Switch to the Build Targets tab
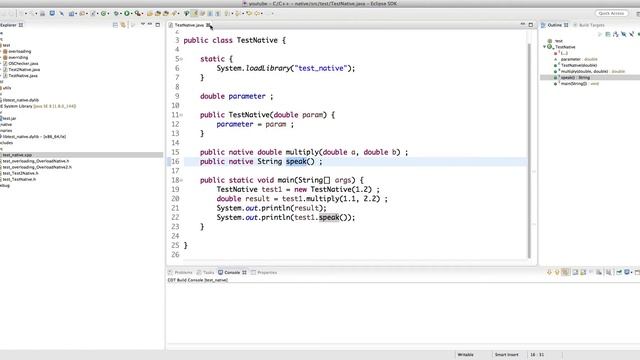Image resolution: width=640 pixels, height=360 pixels. [x=589, y=25]
